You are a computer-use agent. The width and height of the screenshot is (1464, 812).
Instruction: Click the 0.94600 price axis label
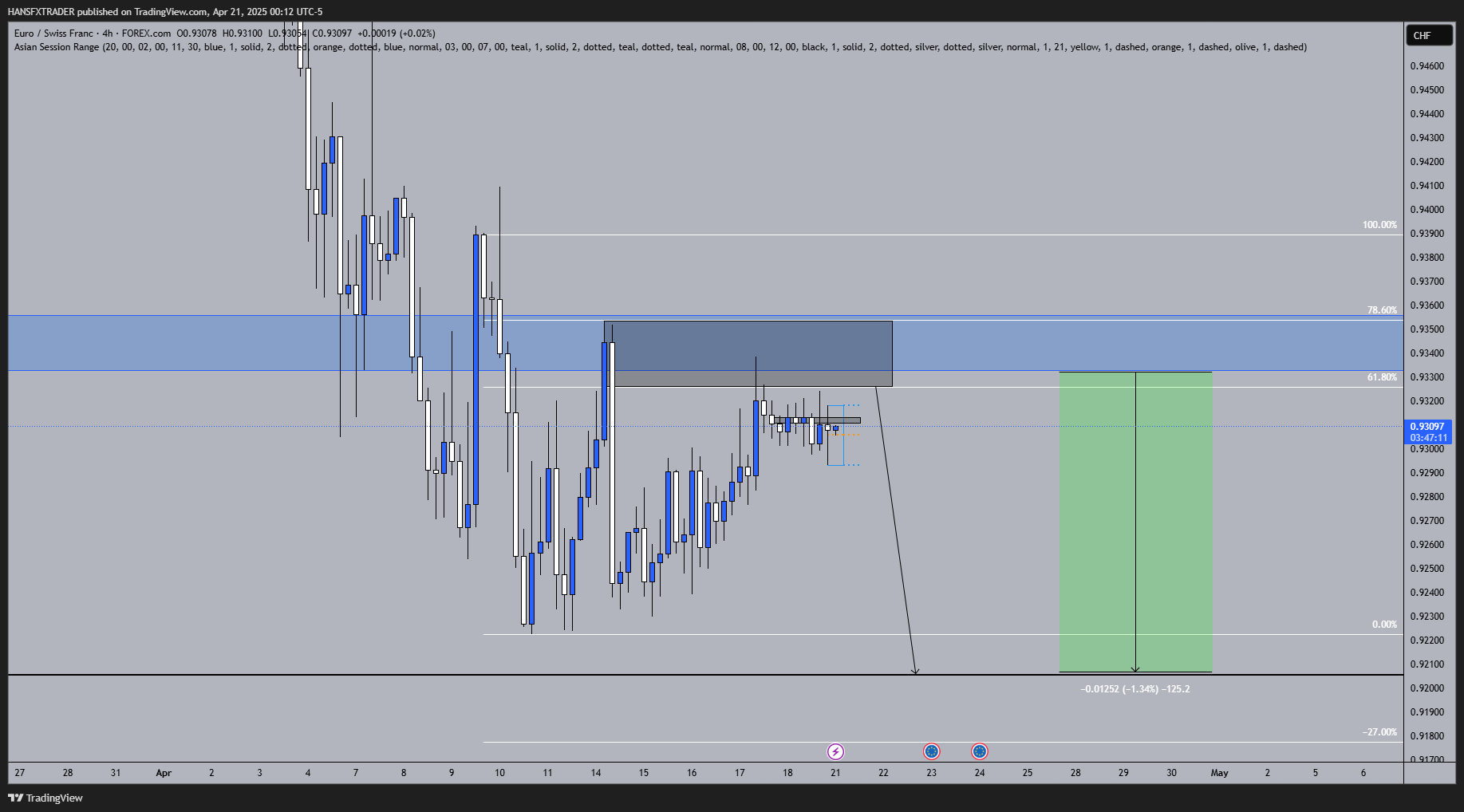1427,66
